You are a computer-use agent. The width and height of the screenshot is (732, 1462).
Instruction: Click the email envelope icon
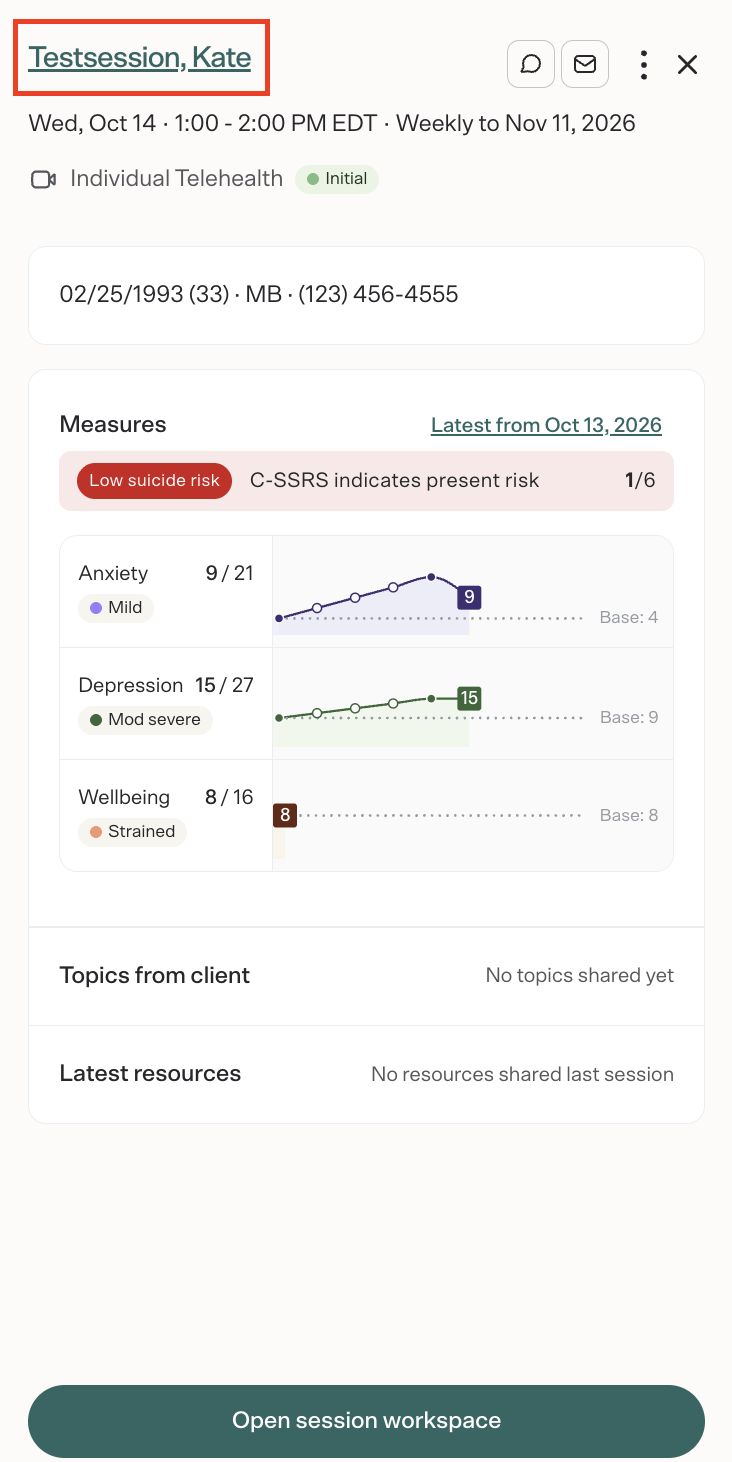[585, 65]
